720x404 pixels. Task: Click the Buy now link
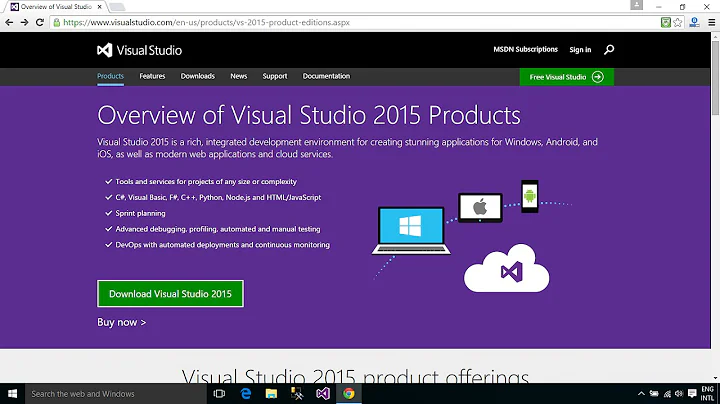(122, 322)
